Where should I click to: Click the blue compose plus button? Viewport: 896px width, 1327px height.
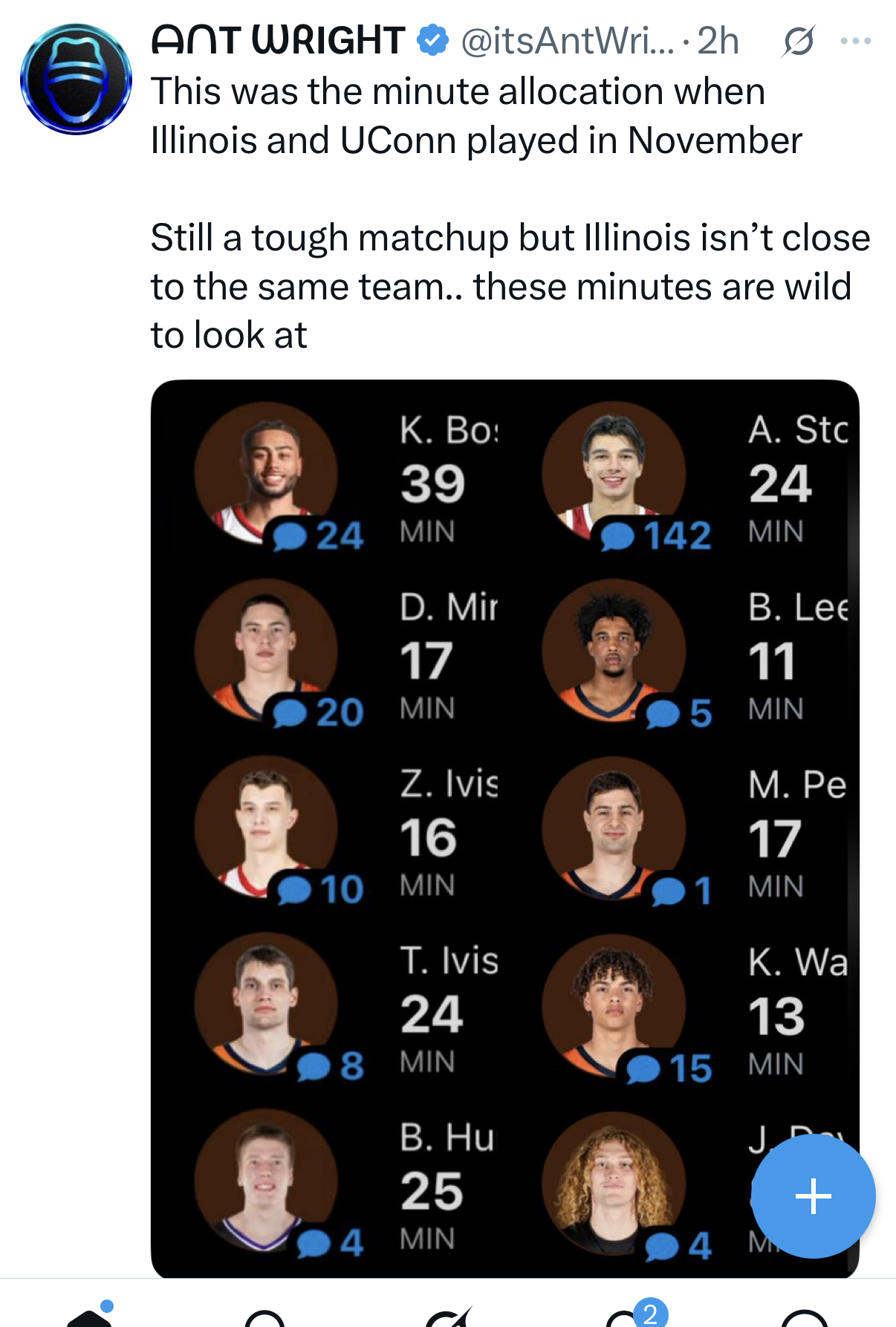pos(813,1196)
